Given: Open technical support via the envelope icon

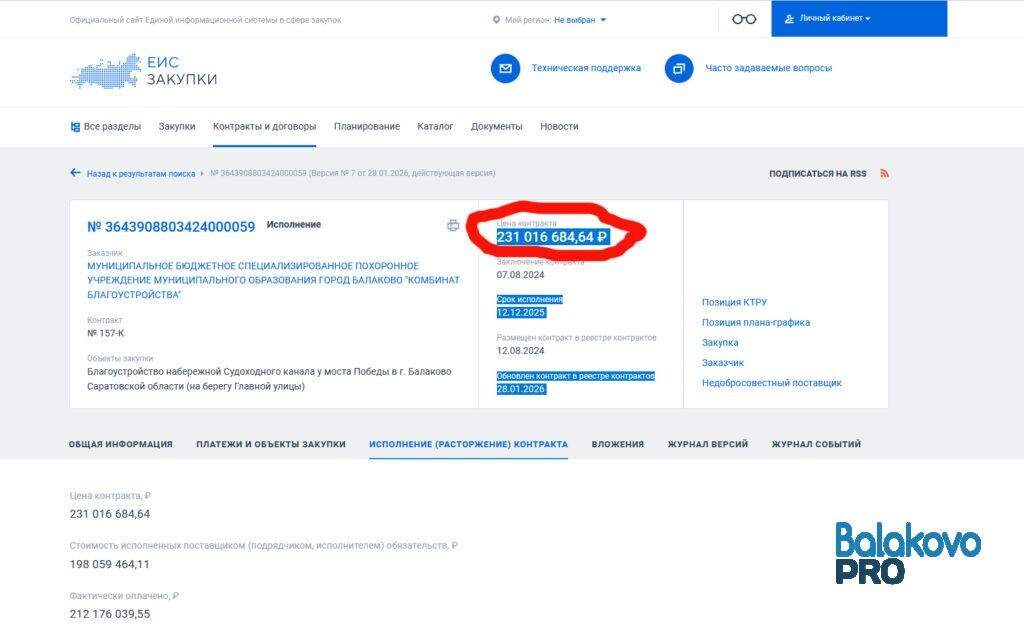Looking at the screenshot, I should click(504, 68).
